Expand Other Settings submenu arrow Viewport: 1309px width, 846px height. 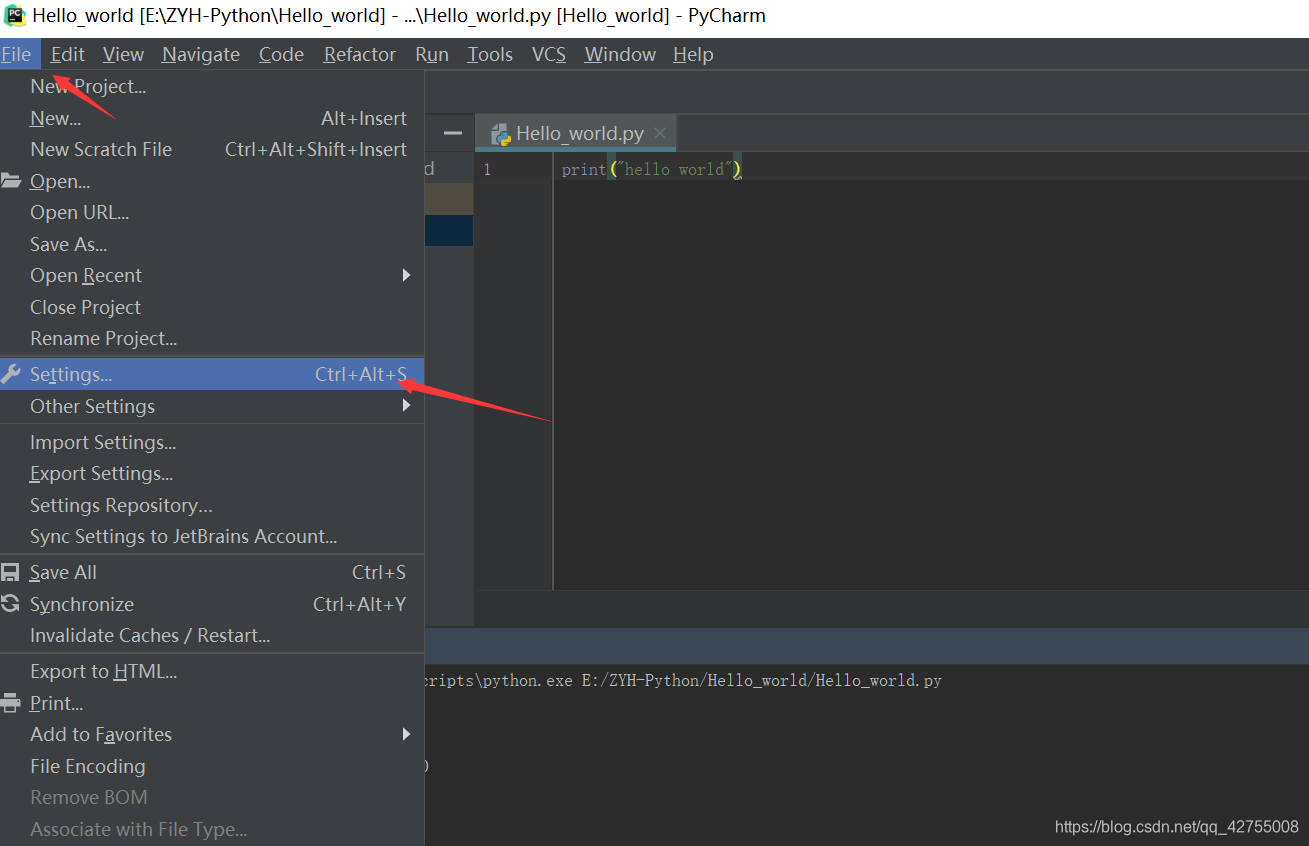coord(406,406)
